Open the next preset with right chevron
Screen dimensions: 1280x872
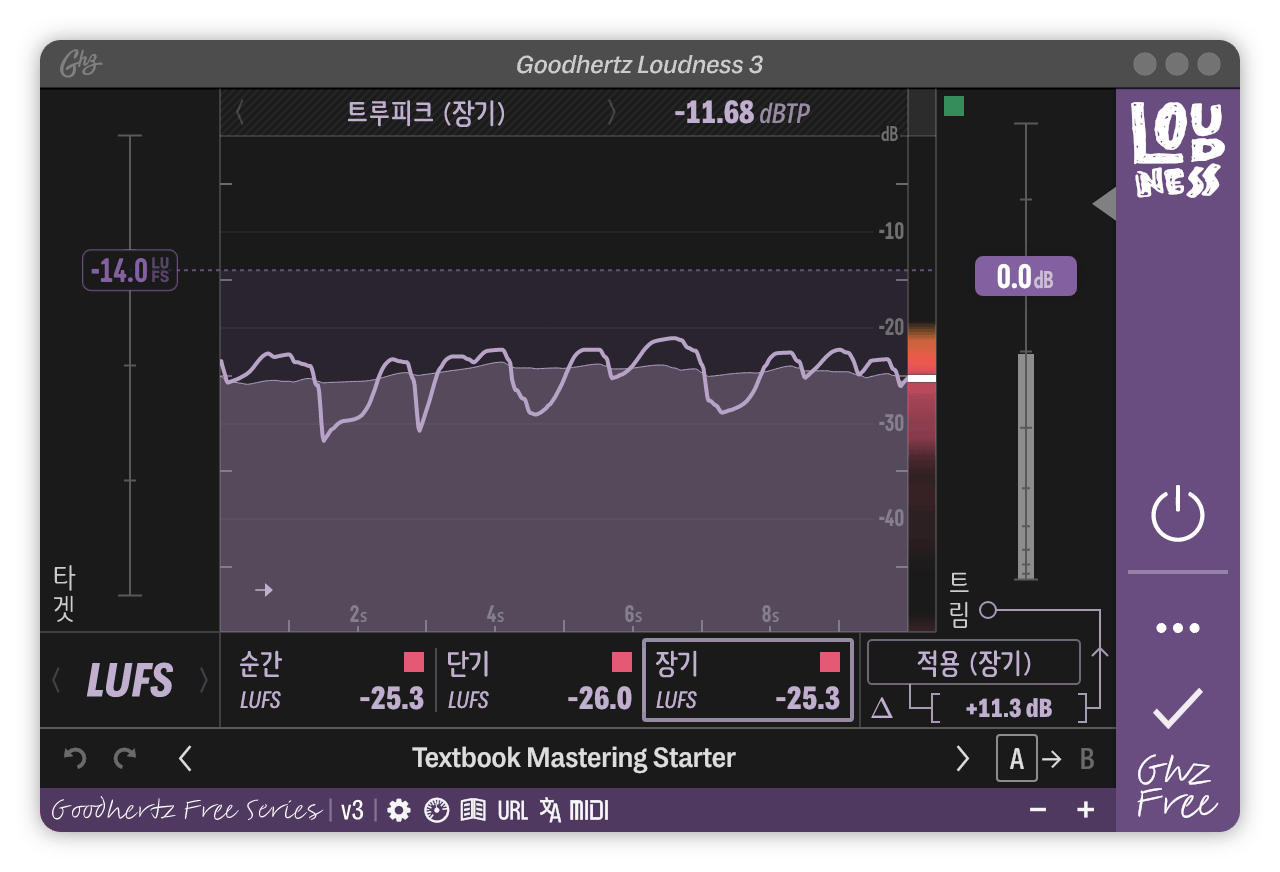tap(963, 758)
